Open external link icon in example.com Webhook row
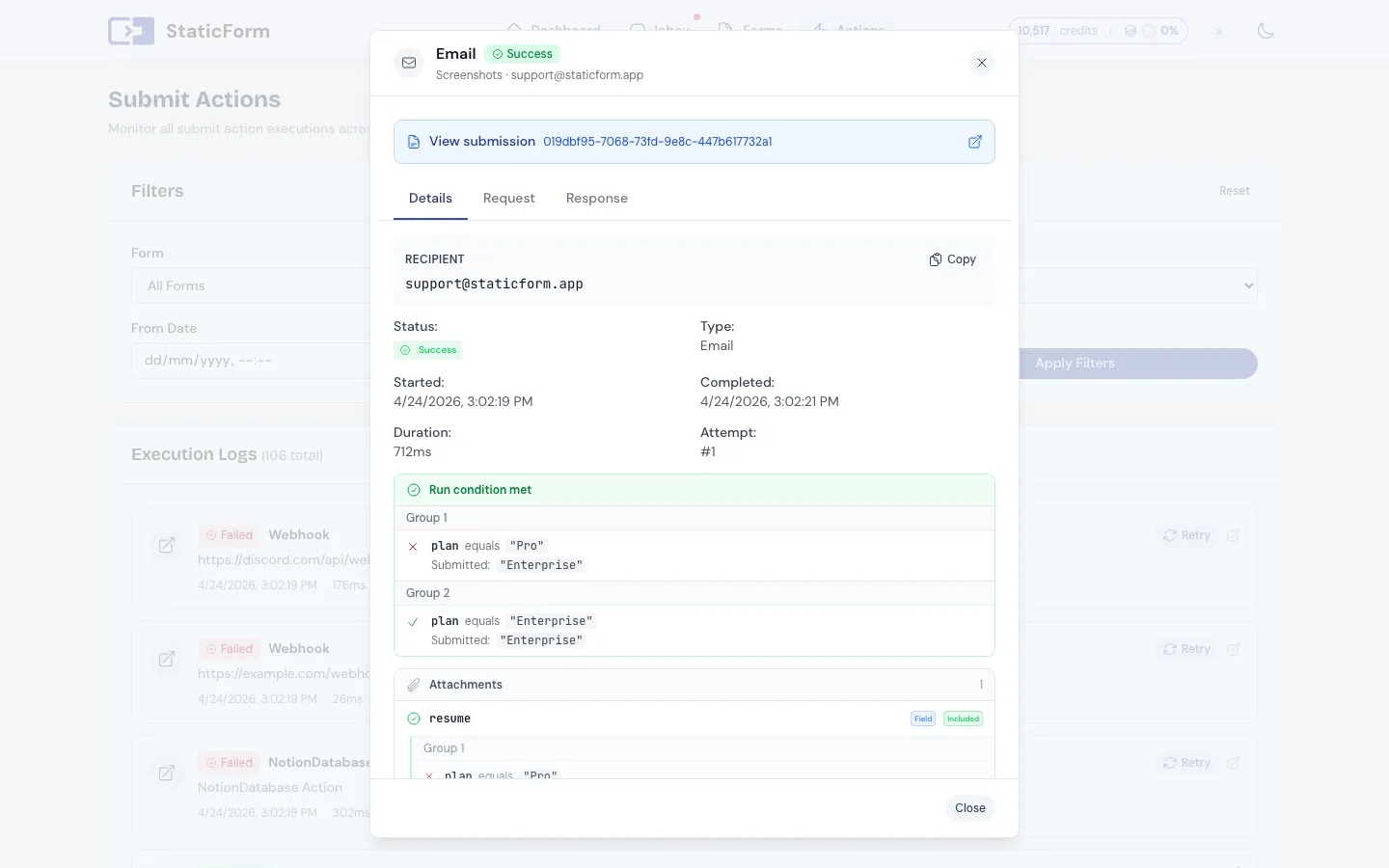The width and height of the screenshot is (1389, 868). click(1234, 649)
